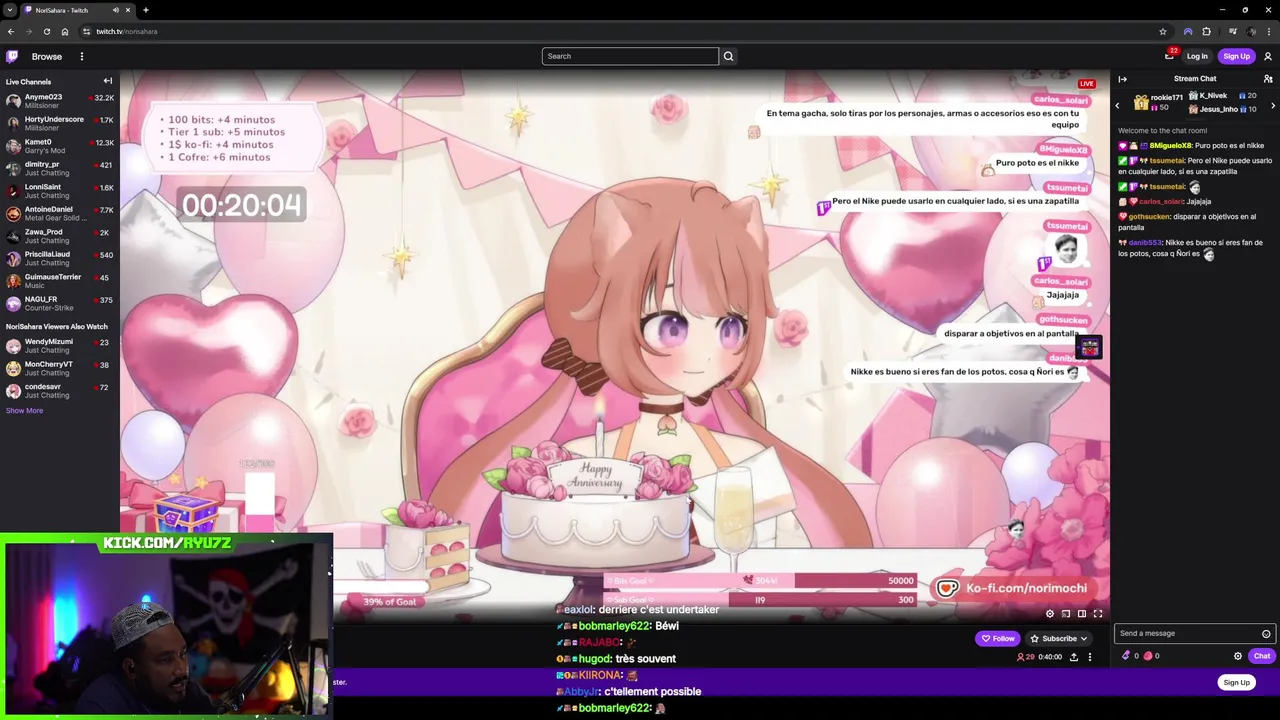1280x720 pixels.
Task: Open Kamet0 channel in sidebar
Action: click(60, 146)
